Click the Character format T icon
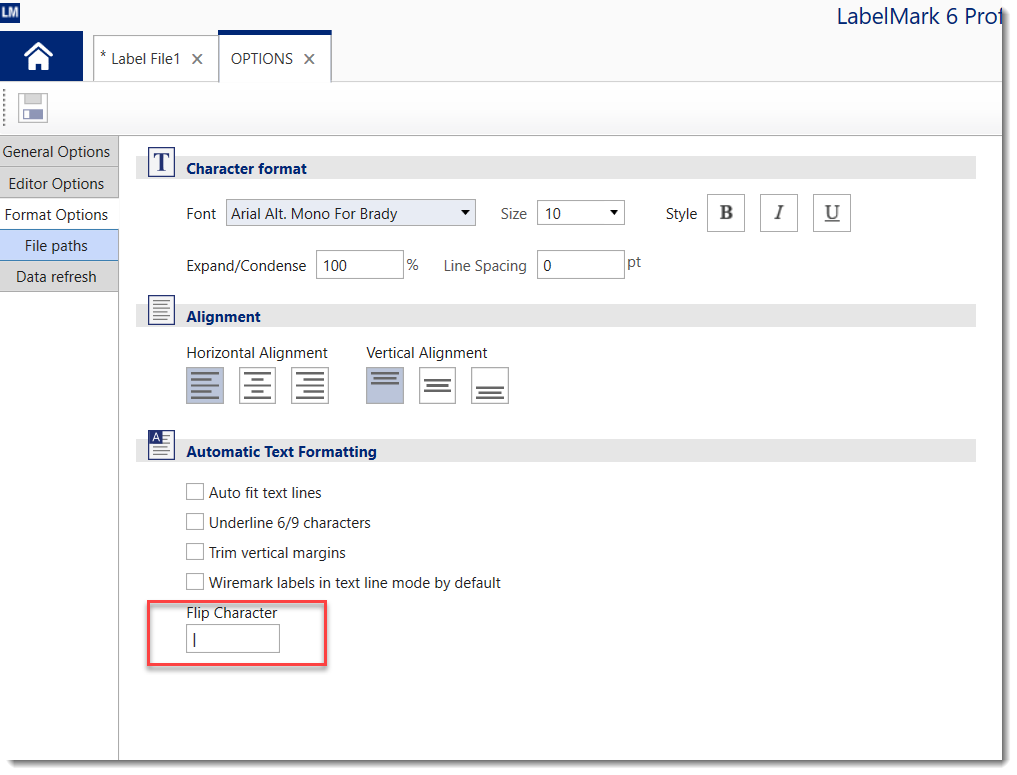This screenshot has width=1017, height=775. 162,162
